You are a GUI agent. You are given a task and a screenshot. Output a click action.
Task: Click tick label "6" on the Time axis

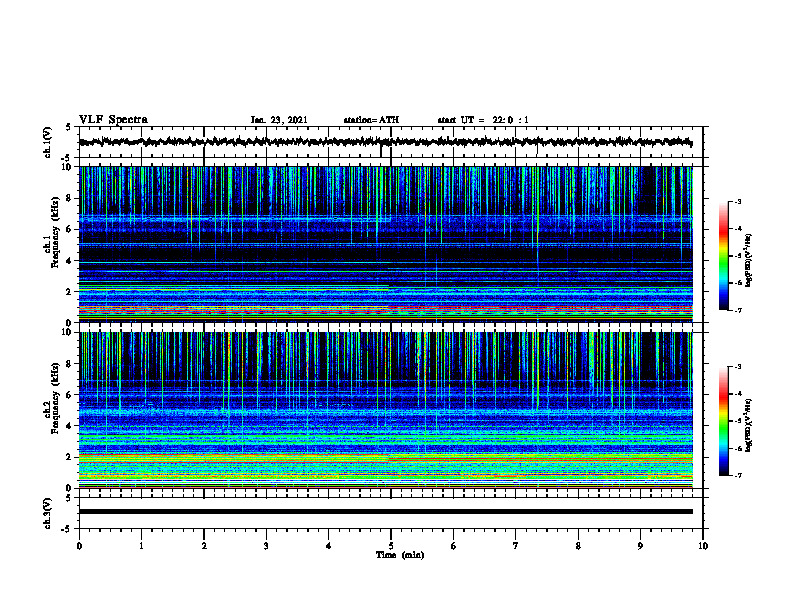point(454,545)
